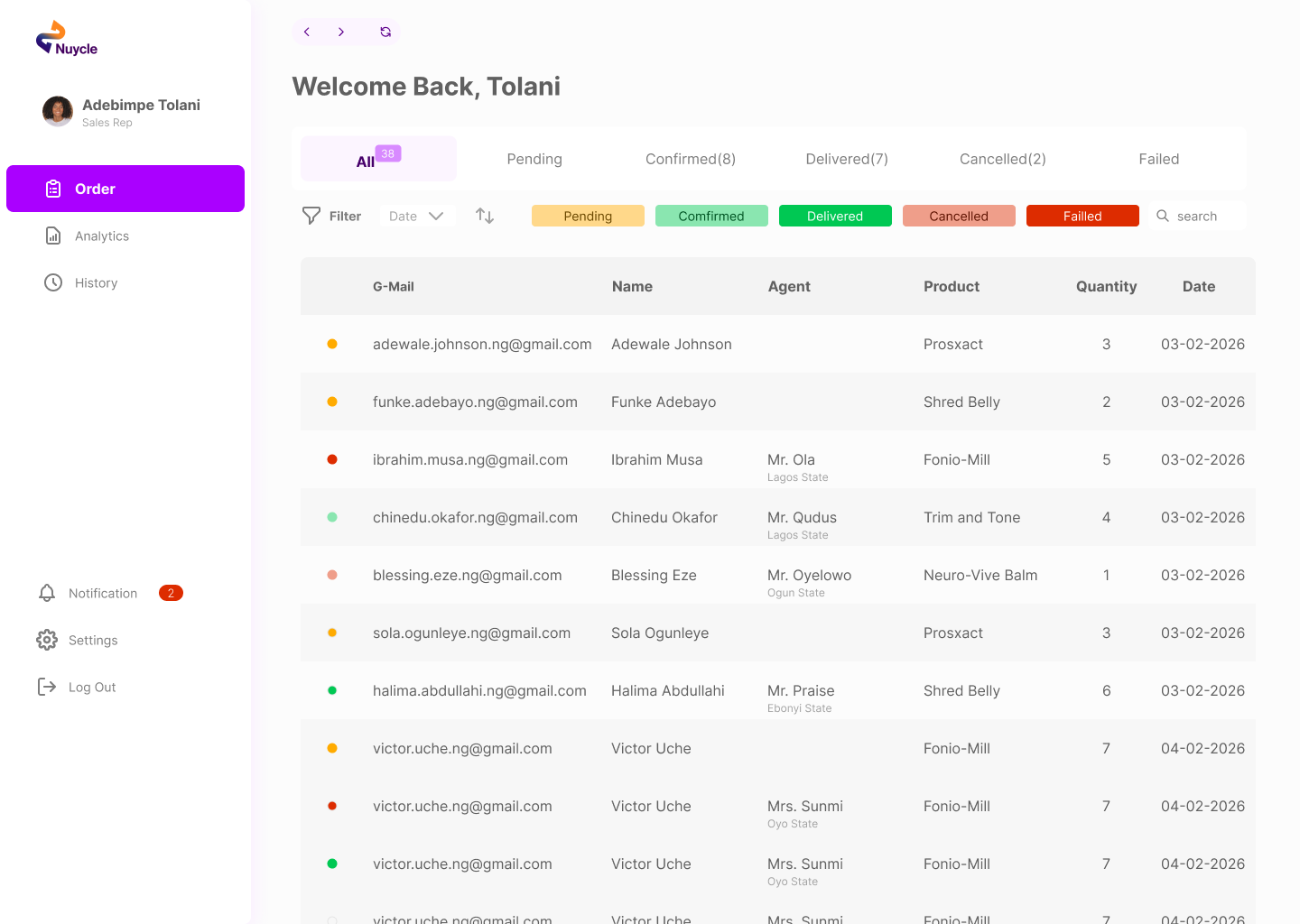Click into the search field

coord(1197,216)
